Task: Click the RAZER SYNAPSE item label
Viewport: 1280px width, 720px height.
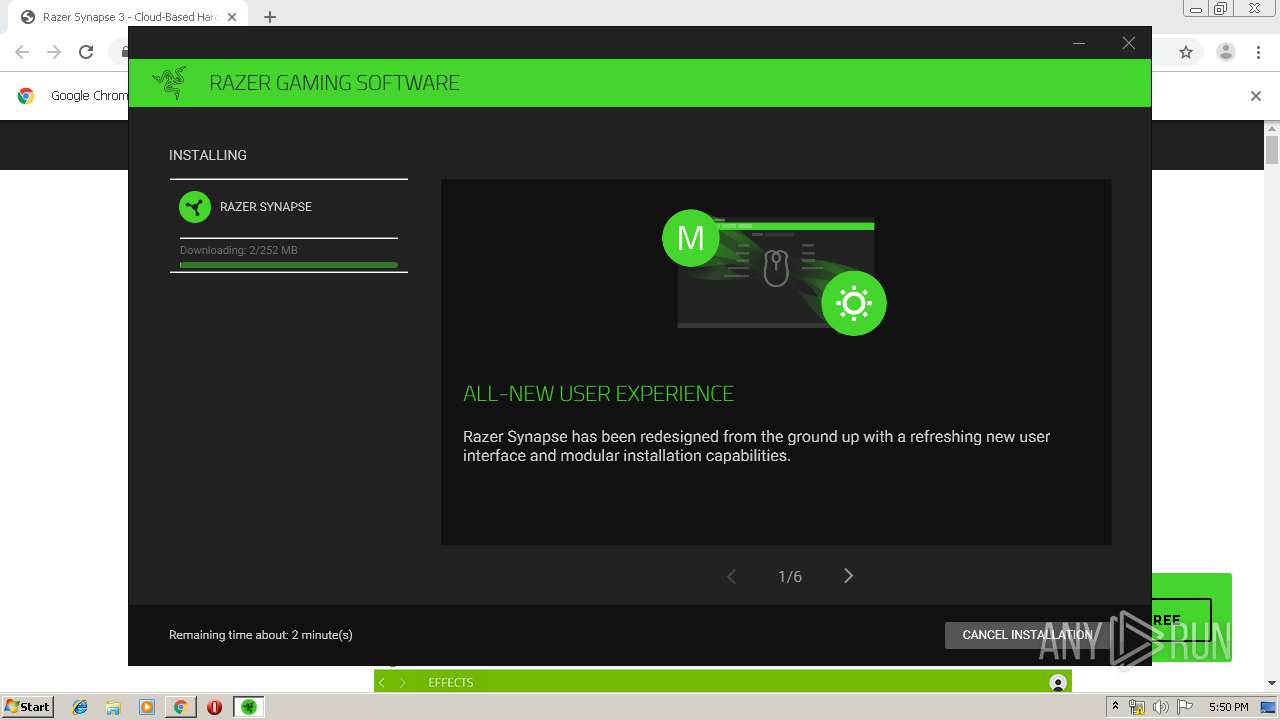Action: (266, 207)
